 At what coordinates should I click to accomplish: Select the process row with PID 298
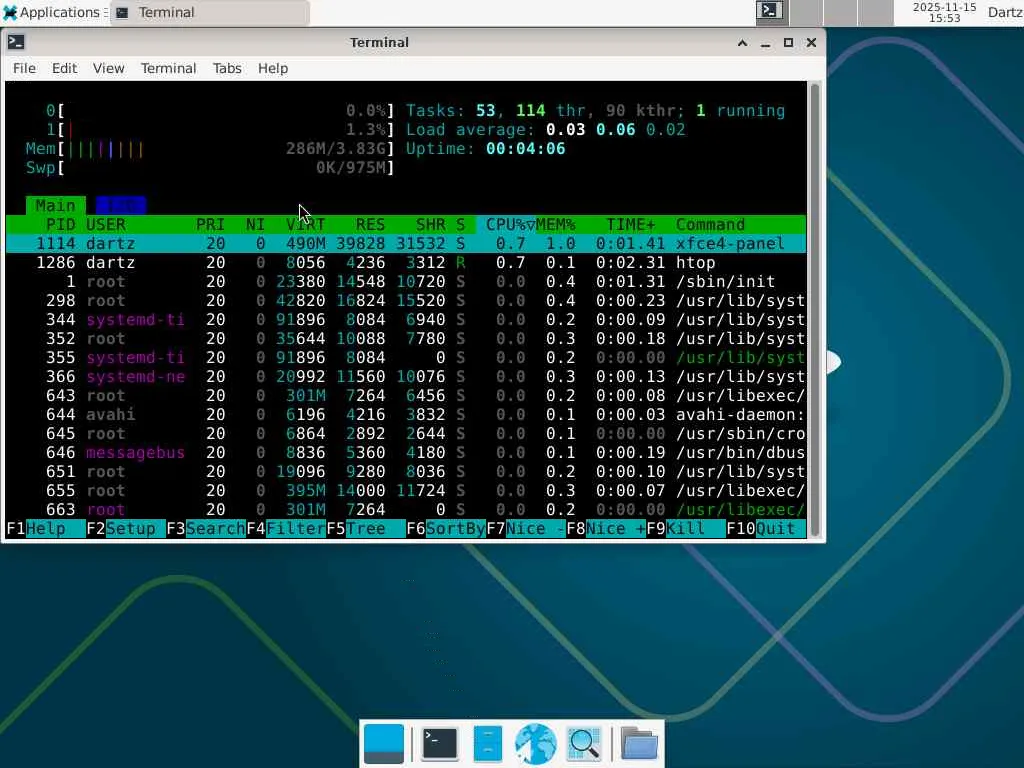(406, 300)
